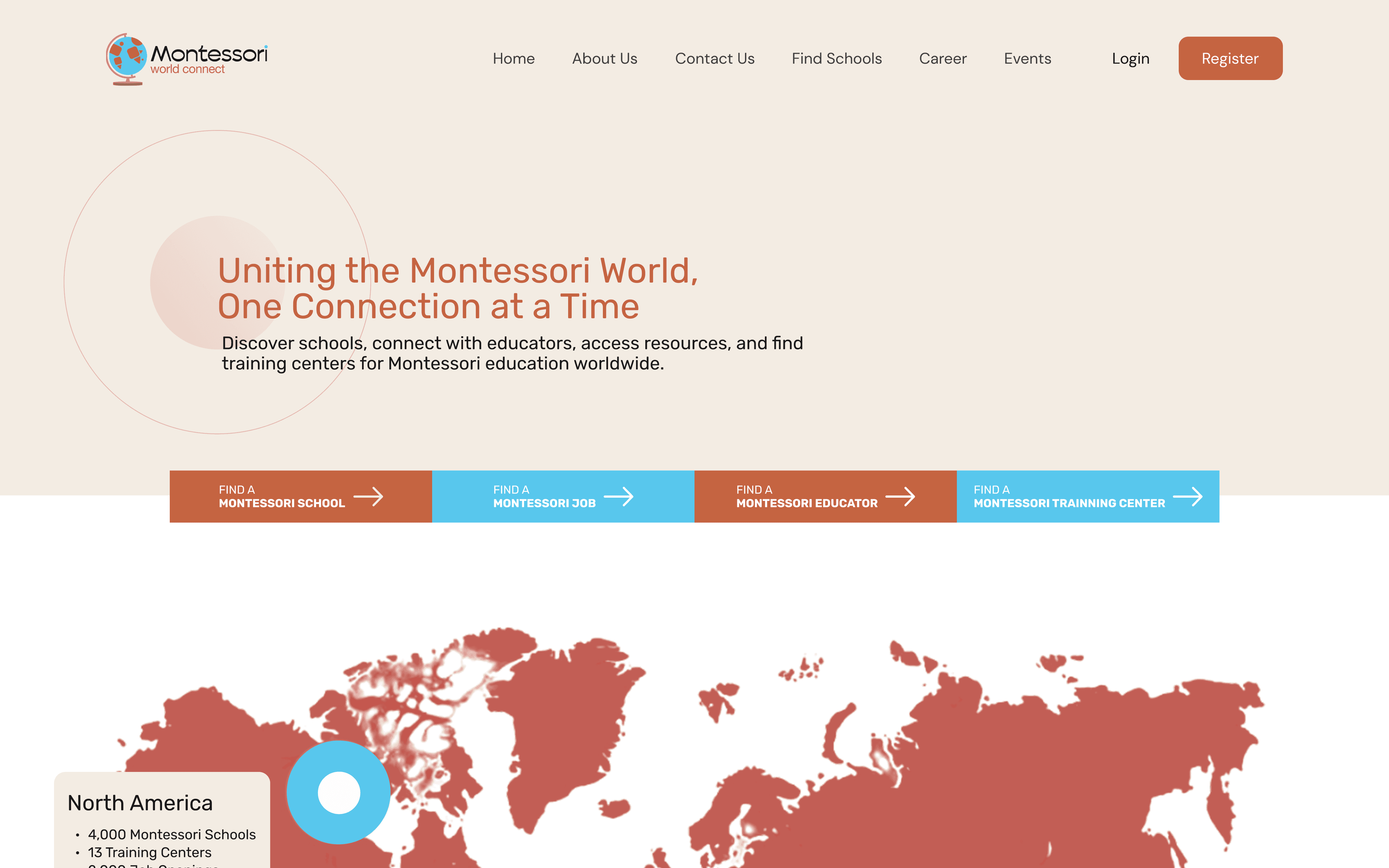Viewport: 1389px width, 868px height.
Task: Open the Contact Us page
Action: coord(714,59)
